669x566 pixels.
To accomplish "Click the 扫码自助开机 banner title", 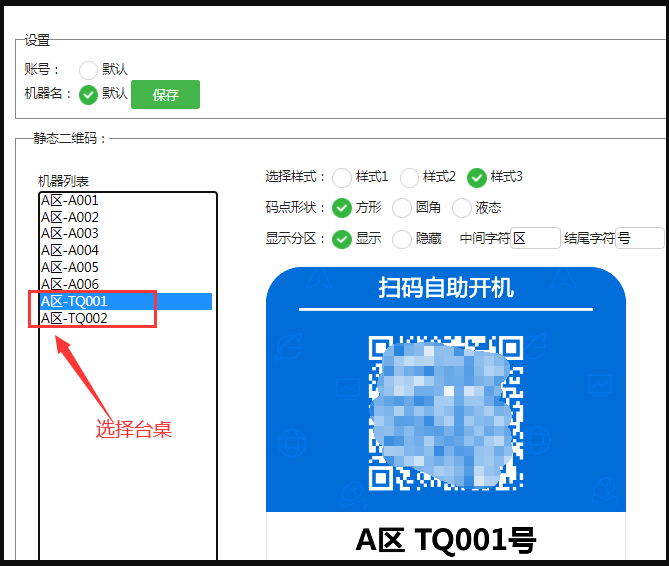I will pyautogui.click(x=446, y=287).
